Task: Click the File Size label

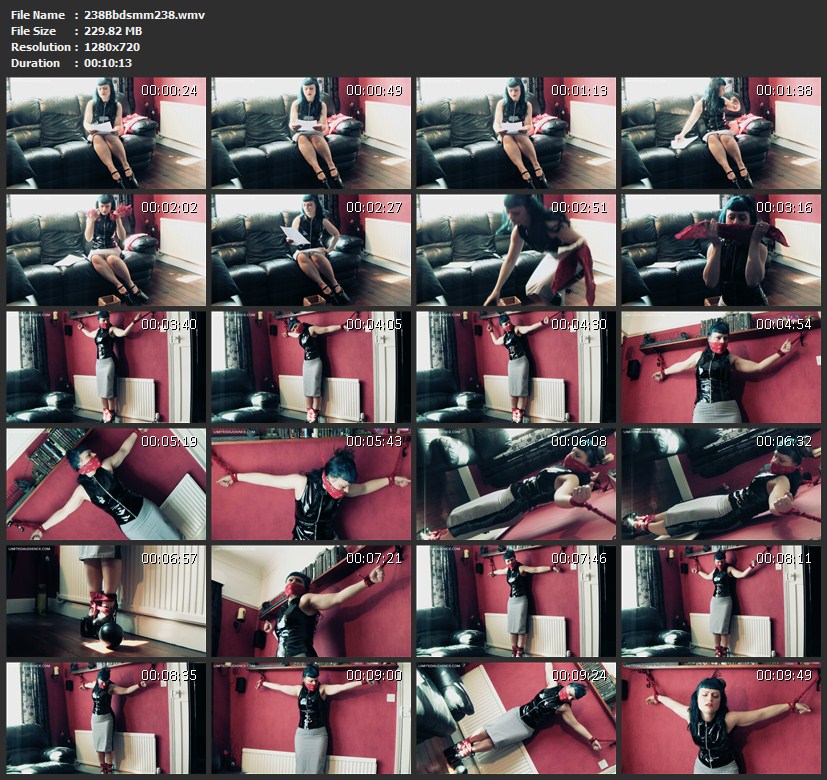Action: (33, 31)
